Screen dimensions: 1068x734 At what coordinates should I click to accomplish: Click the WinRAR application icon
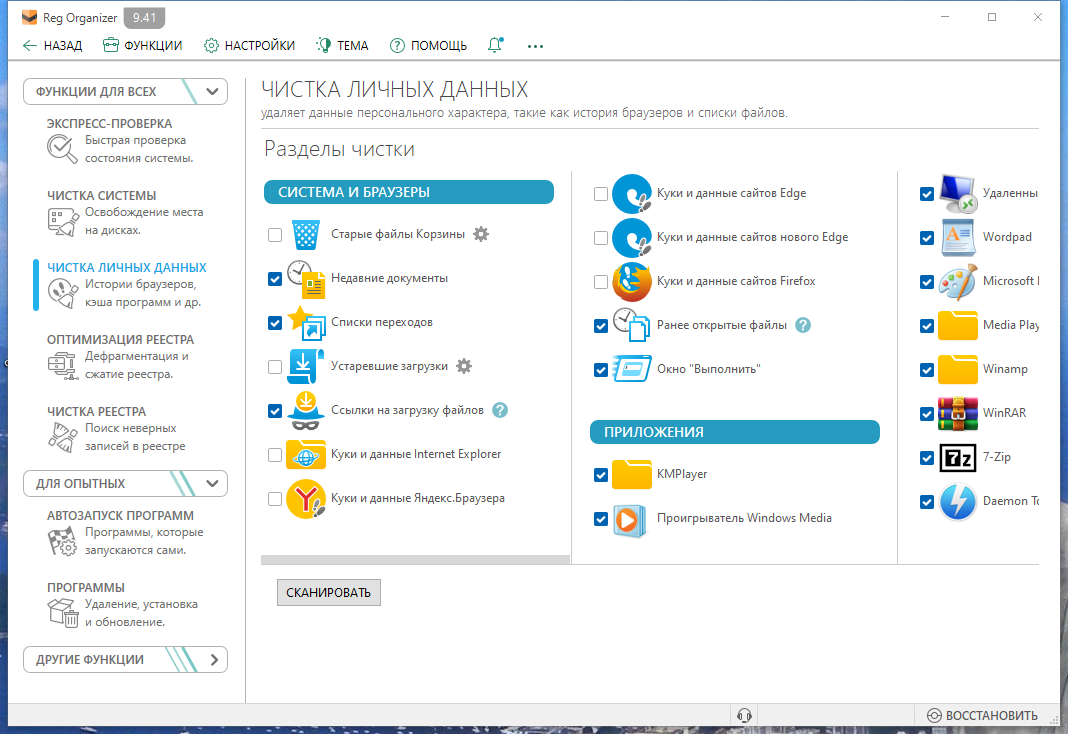pyautogui.click(x=958, y=413)
